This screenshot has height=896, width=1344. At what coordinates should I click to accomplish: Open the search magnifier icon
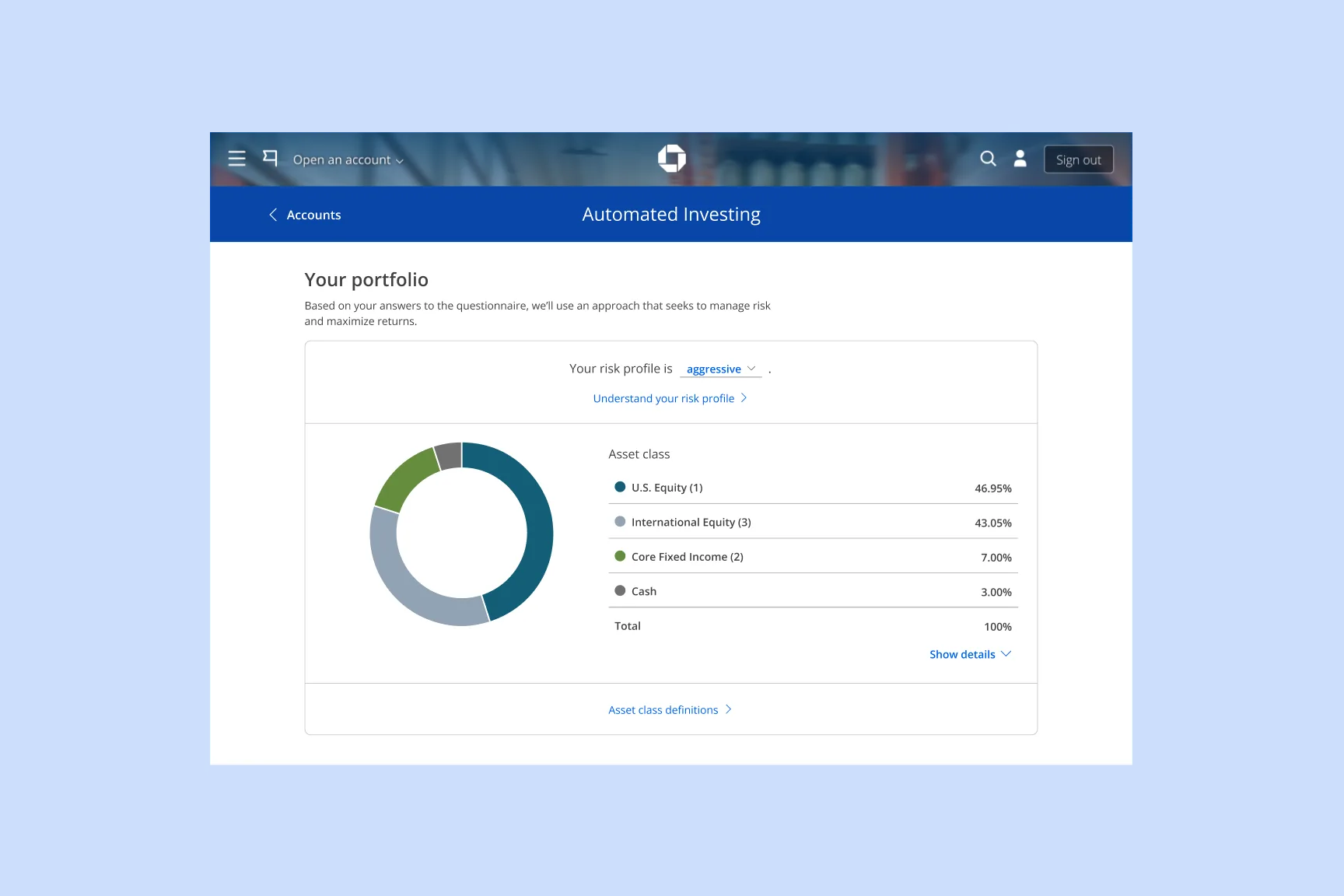click(988, 159)
